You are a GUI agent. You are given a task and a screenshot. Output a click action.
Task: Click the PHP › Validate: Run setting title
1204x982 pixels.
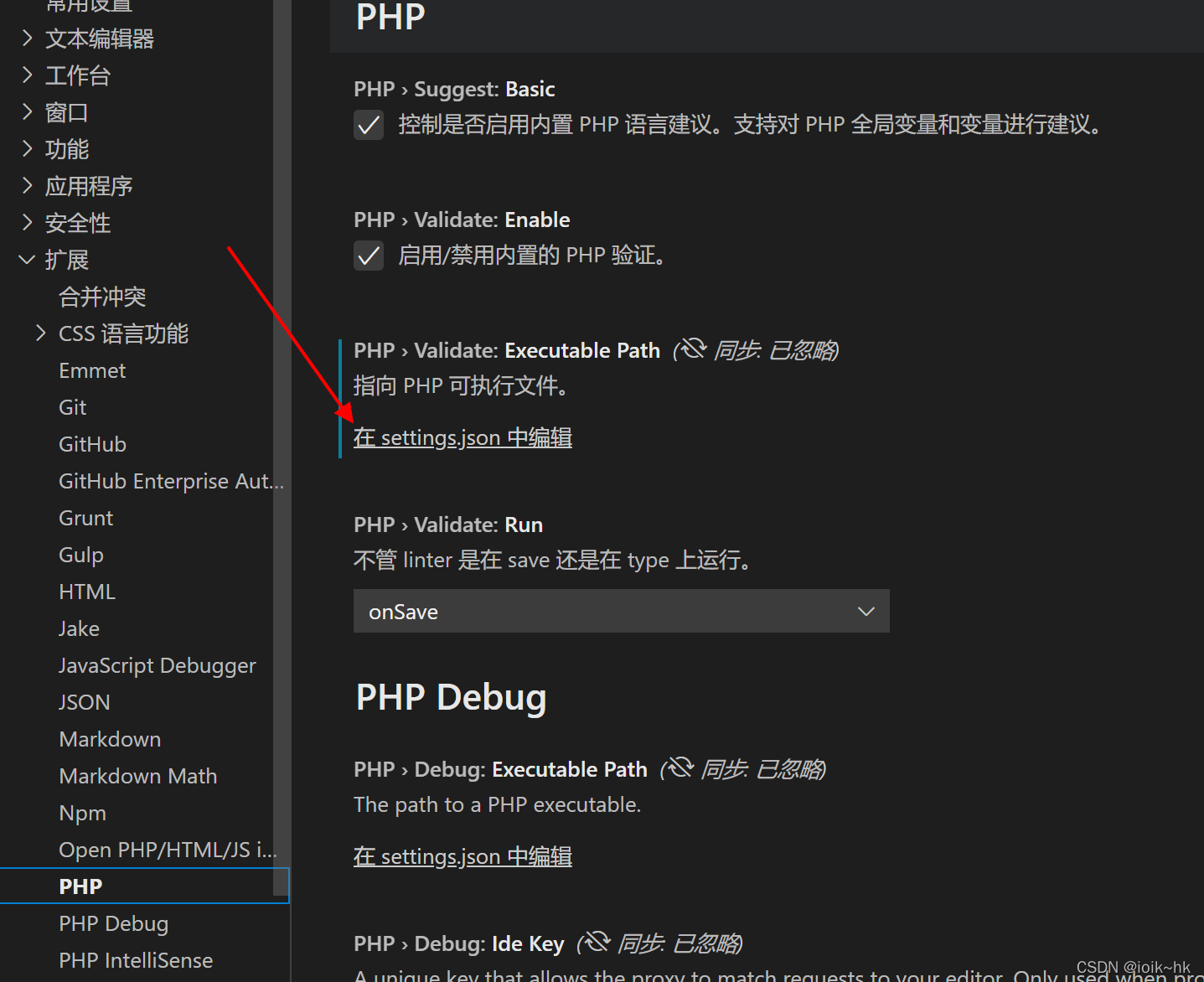pyautogui.click(x=448, y=525)
